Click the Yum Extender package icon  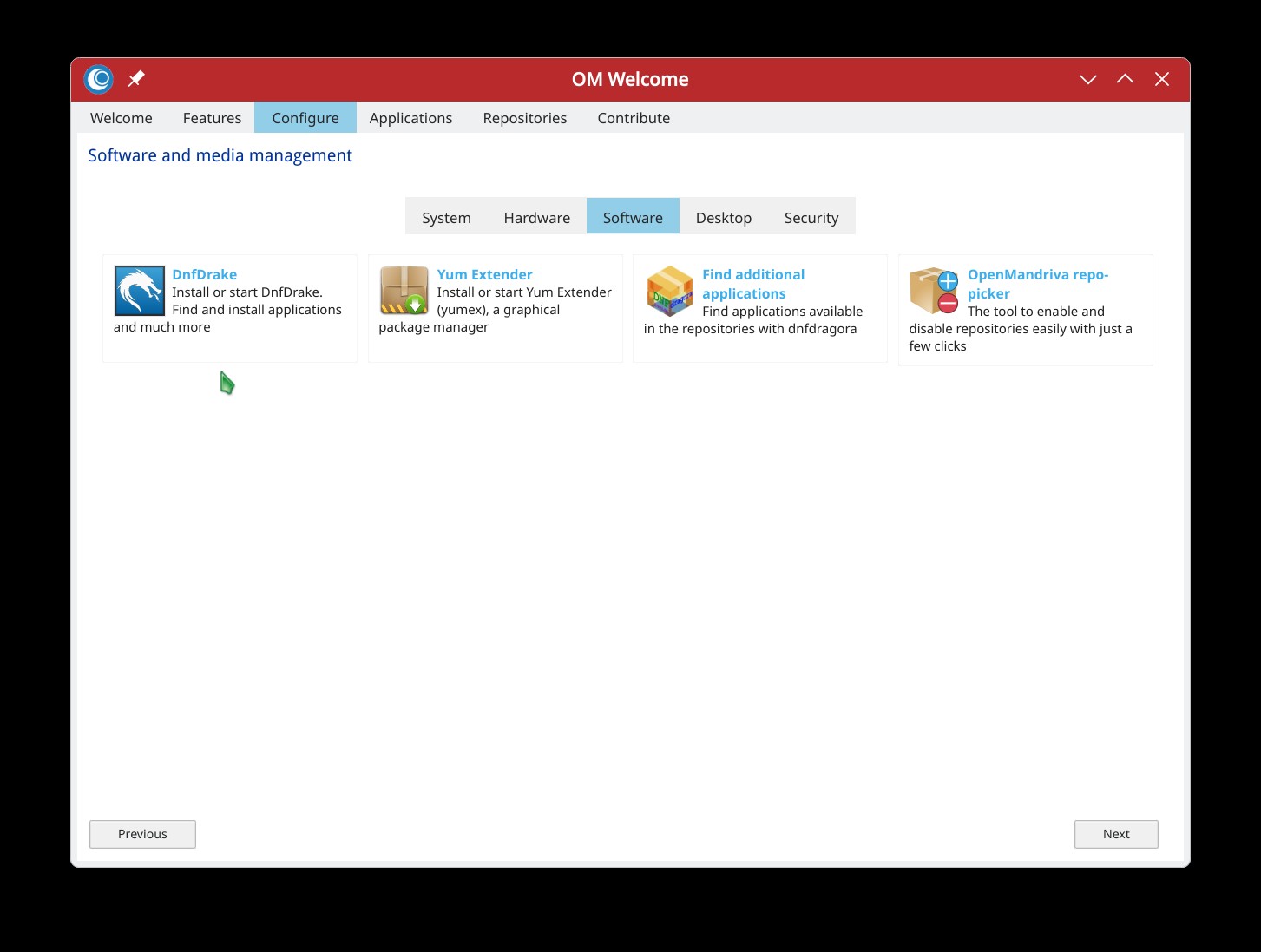(x=404, y=291)
